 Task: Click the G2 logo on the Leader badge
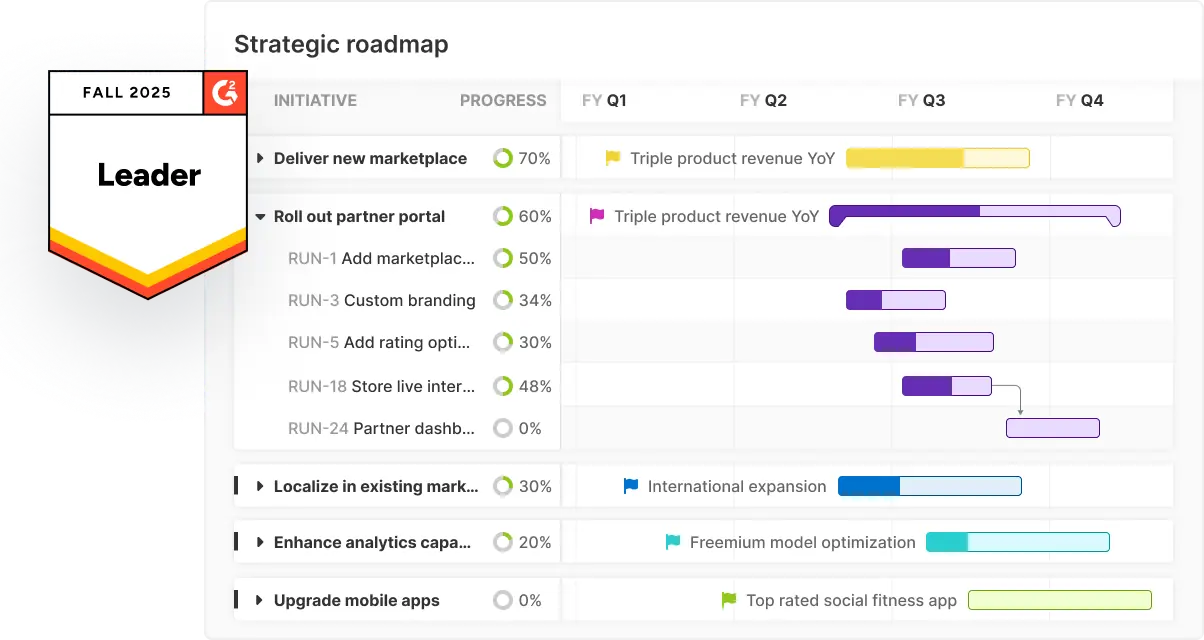(226, 93)
